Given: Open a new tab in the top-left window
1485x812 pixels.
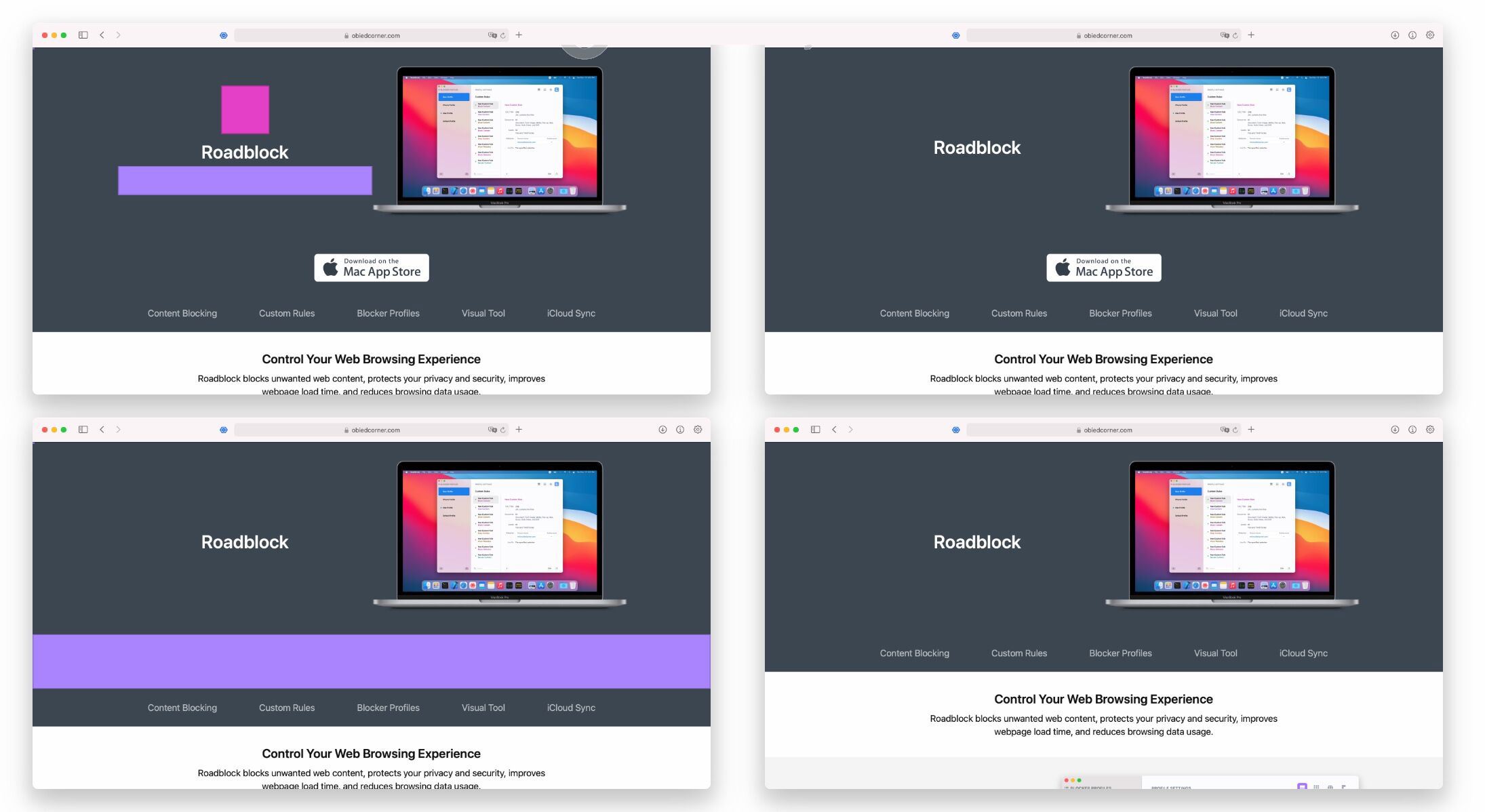Looking at the screenshot, I should tap(519, 35).
